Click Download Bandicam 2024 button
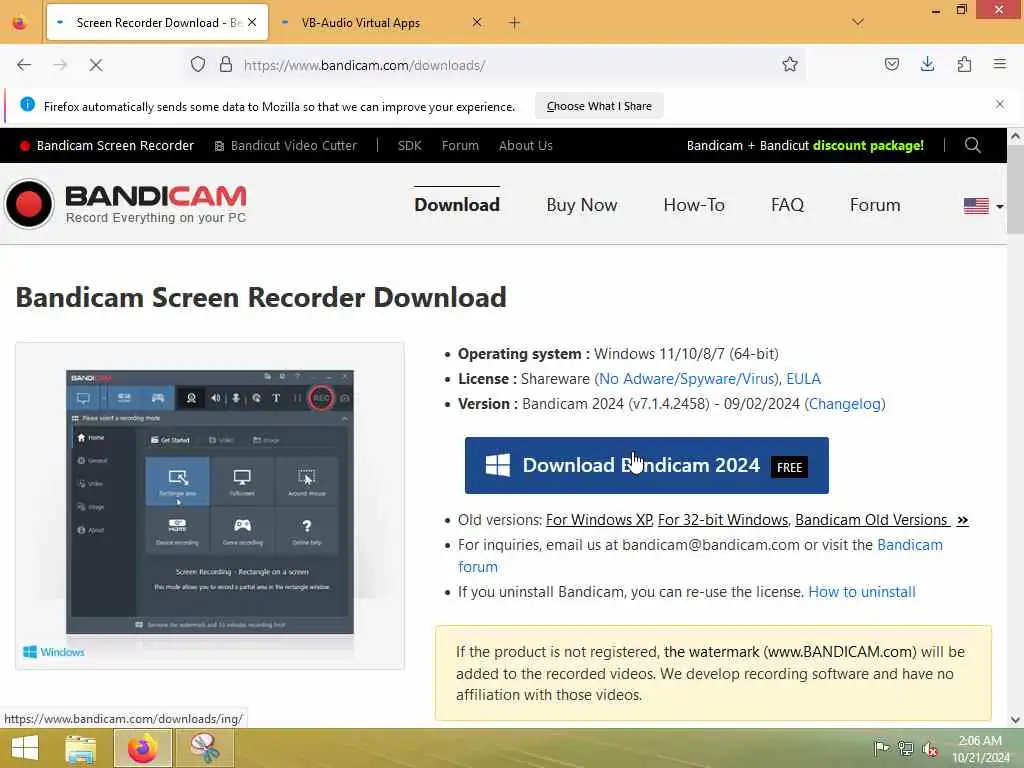 coord(647,466)
